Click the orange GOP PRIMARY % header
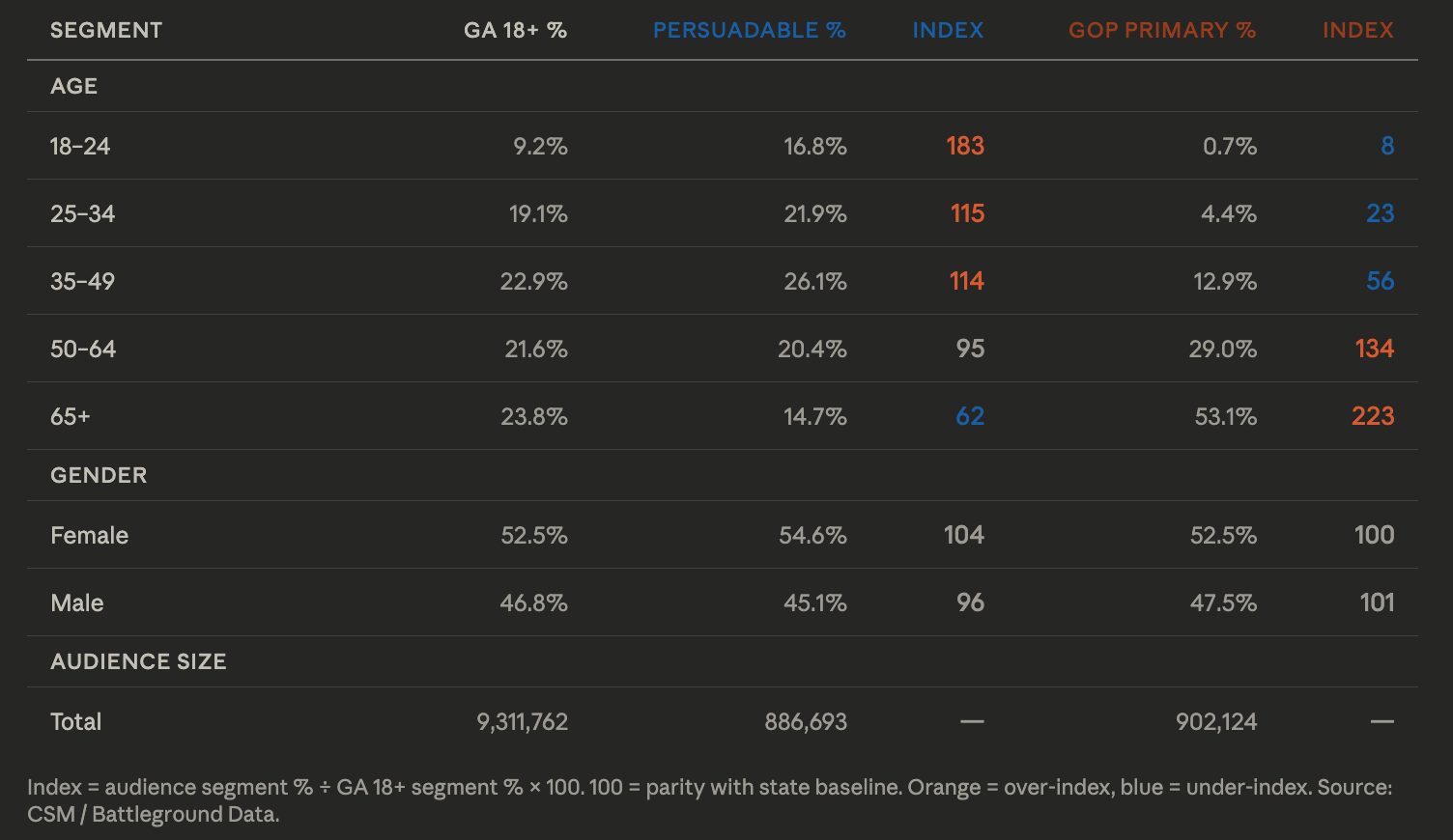The image size is (1453, 840). (x=1161, y=30)
